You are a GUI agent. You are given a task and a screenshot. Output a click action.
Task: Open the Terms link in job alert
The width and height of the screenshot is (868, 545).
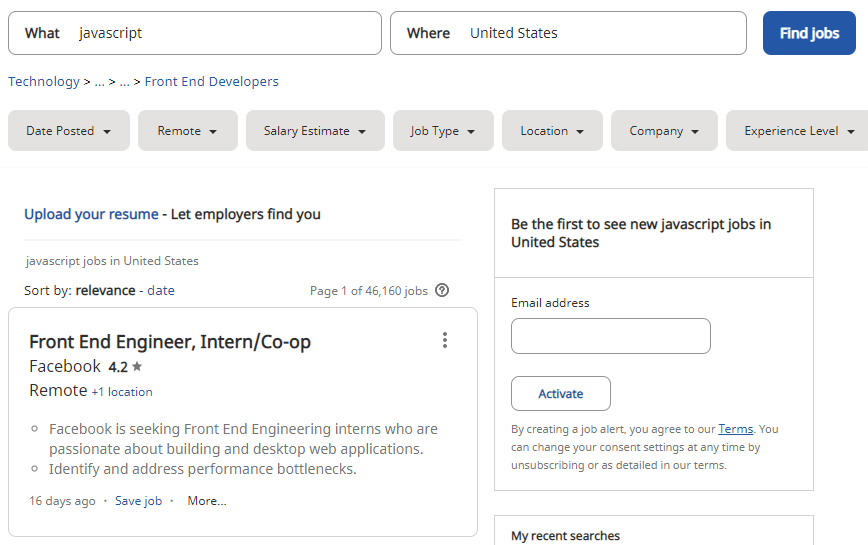pos(736,429)
